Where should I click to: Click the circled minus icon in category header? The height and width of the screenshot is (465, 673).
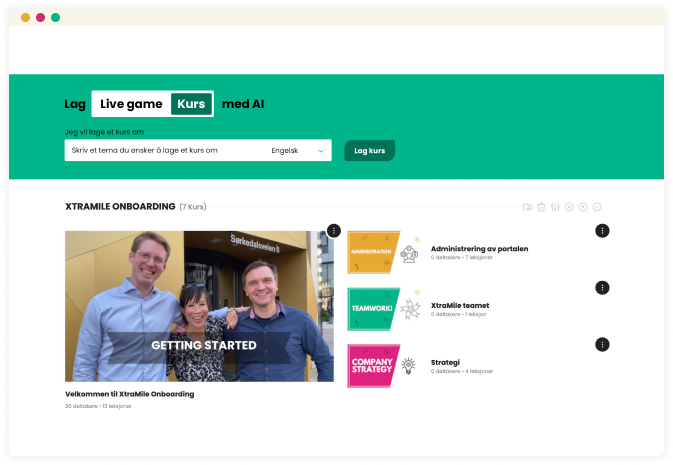click(x=597, y=207)
